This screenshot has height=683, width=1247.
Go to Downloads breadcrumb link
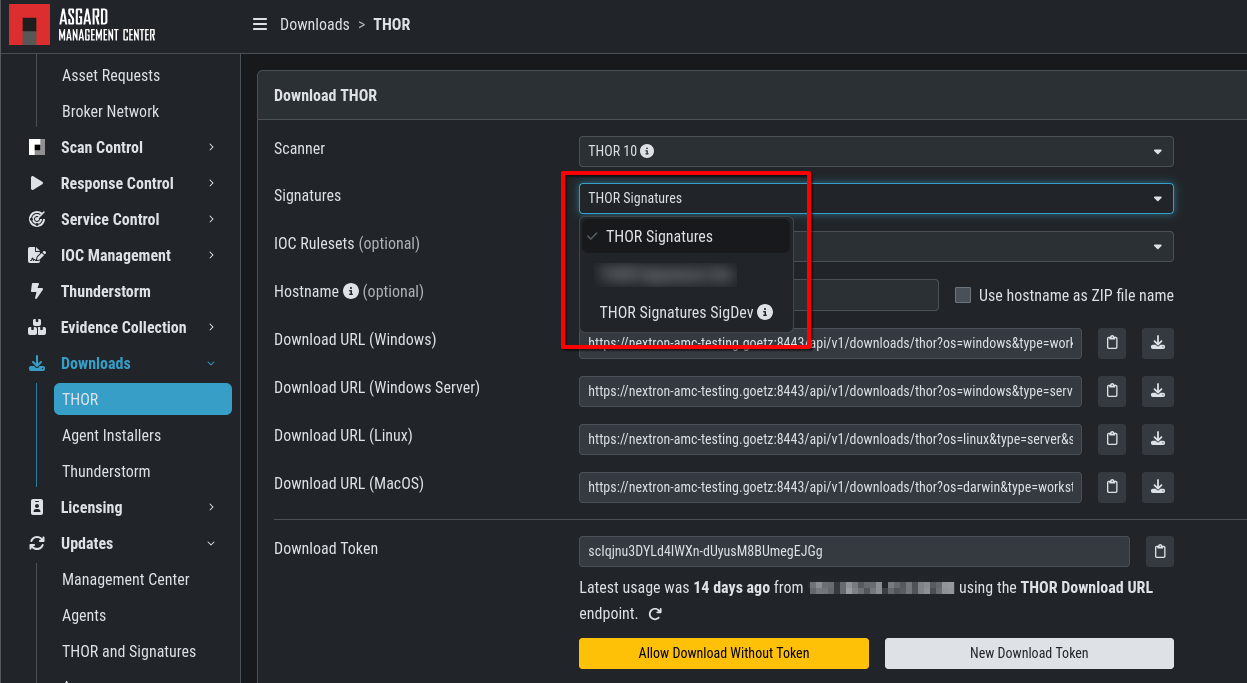(x=314, y=24)
